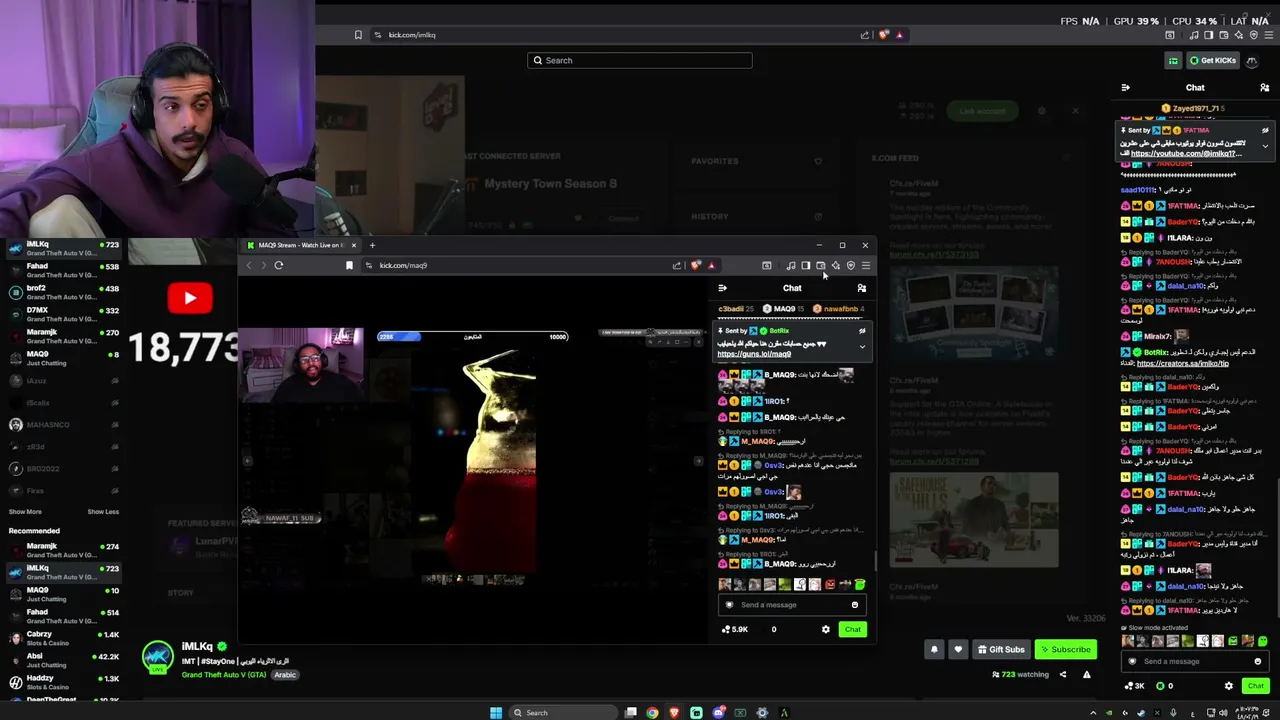Open the YouTube link in pinned message
This screenshot has width=1280, height=720.
pyautogui.click(x=1186, y=154)
